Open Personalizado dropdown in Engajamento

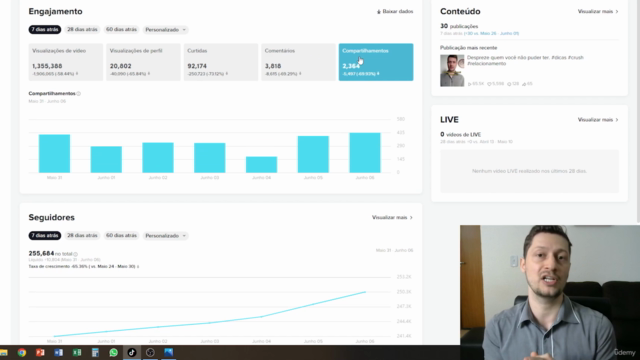point(165,30)
